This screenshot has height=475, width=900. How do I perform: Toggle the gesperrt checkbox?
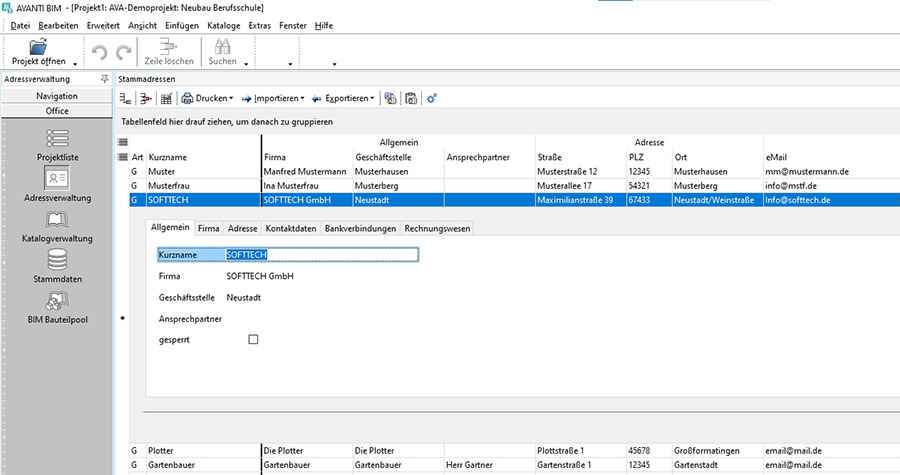pos(253,340)
